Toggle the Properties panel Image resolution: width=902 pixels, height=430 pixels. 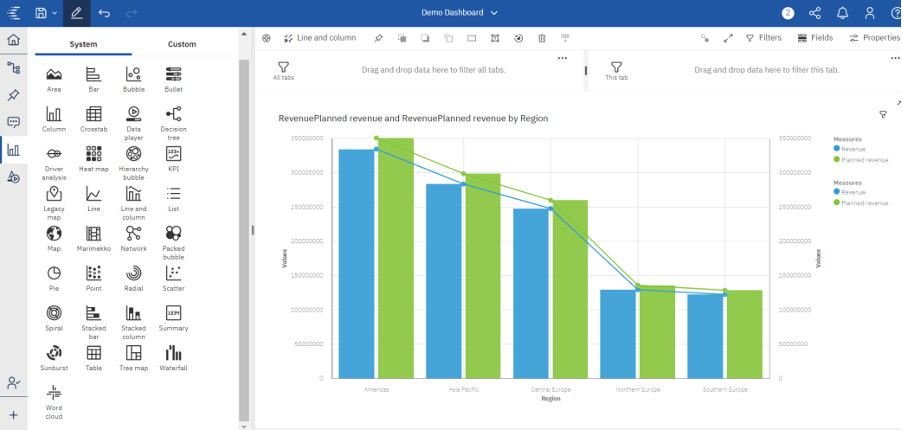point(874,38)
